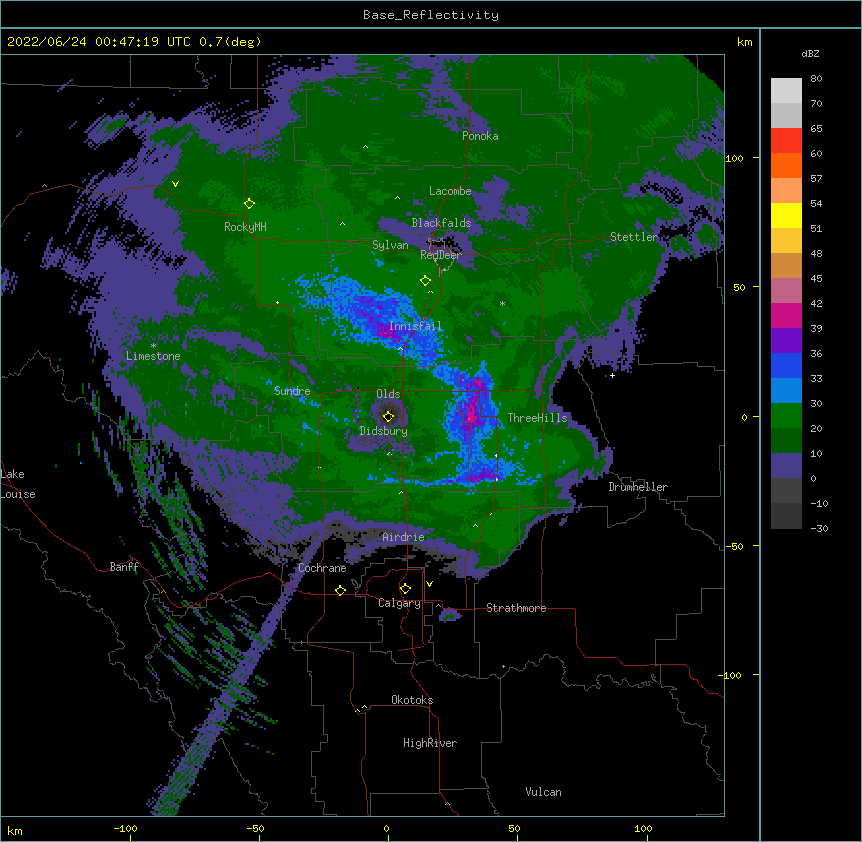Click the Blackfalds city label
This screenshot has height=842, width=862.
click(441, 223)
